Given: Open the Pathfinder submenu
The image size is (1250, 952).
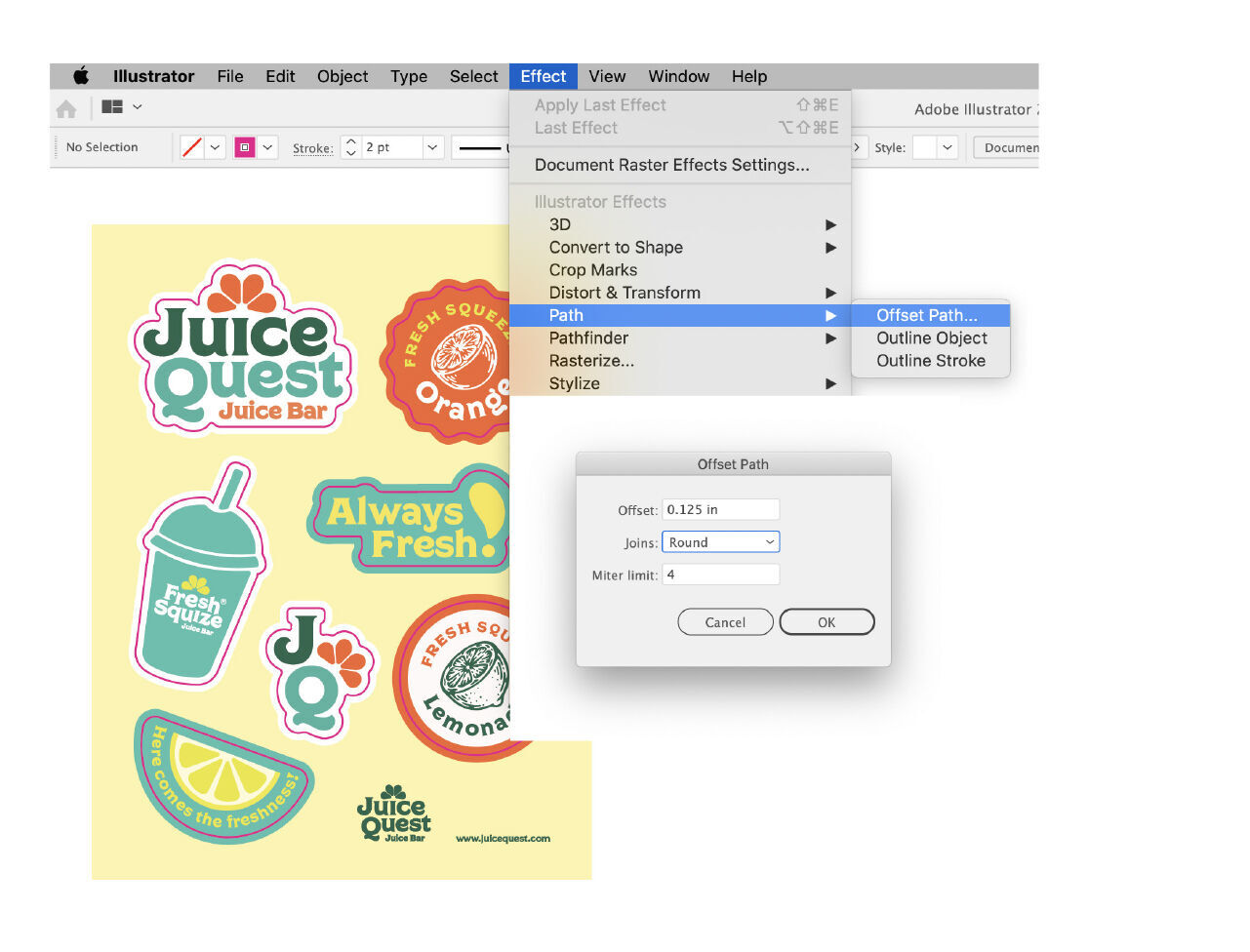Looking at the screenshot, I should (x=588, y=338).
